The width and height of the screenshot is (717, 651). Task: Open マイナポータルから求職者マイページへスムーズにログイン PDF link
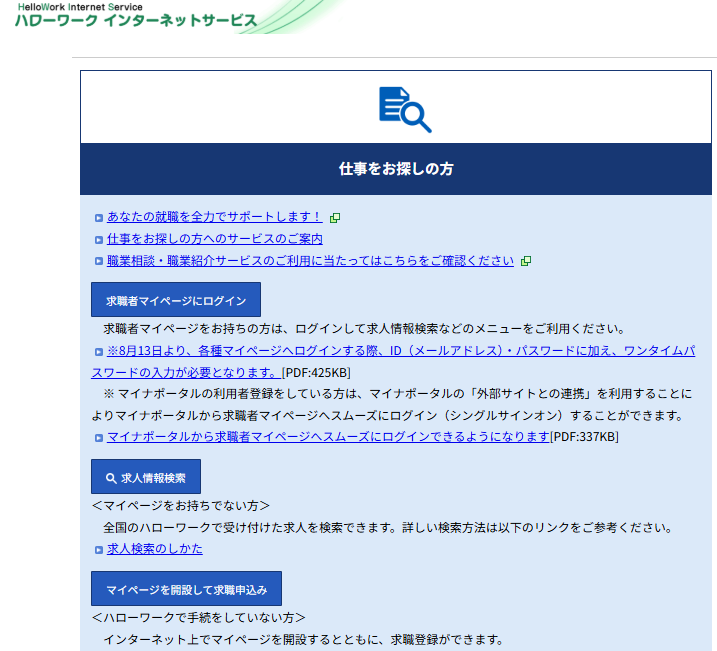tap(328, 437)
